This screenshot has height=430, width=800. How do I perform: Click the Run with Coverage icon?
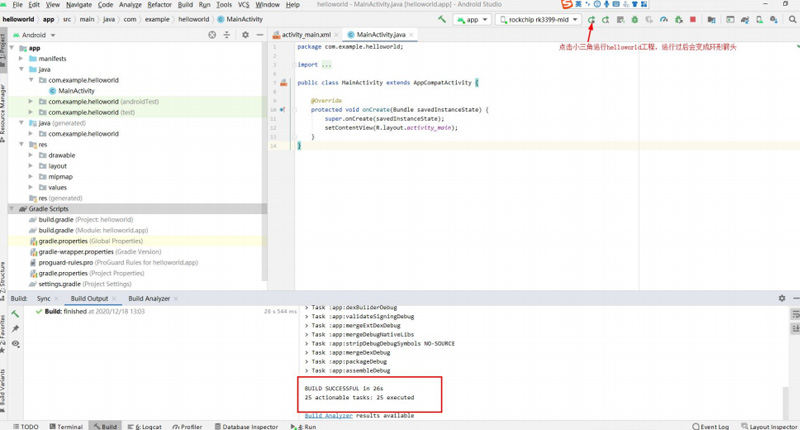tap(649, 19)
